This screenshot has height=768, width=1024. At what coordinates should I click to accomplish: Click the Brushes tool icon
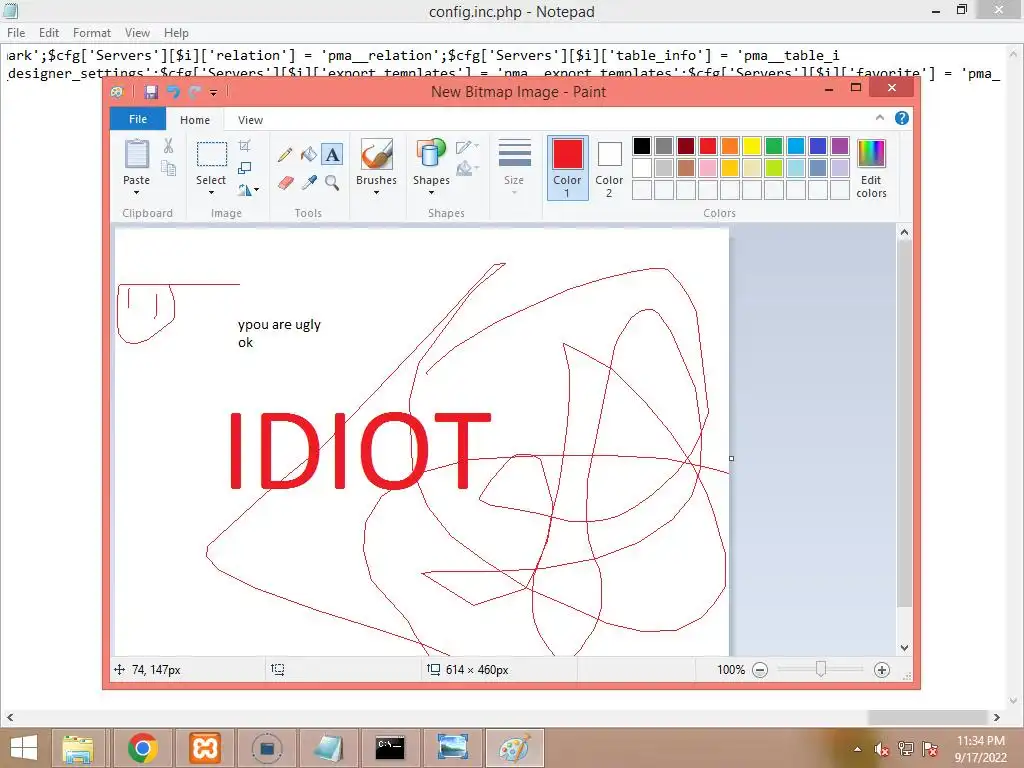[x=377, y=155]
